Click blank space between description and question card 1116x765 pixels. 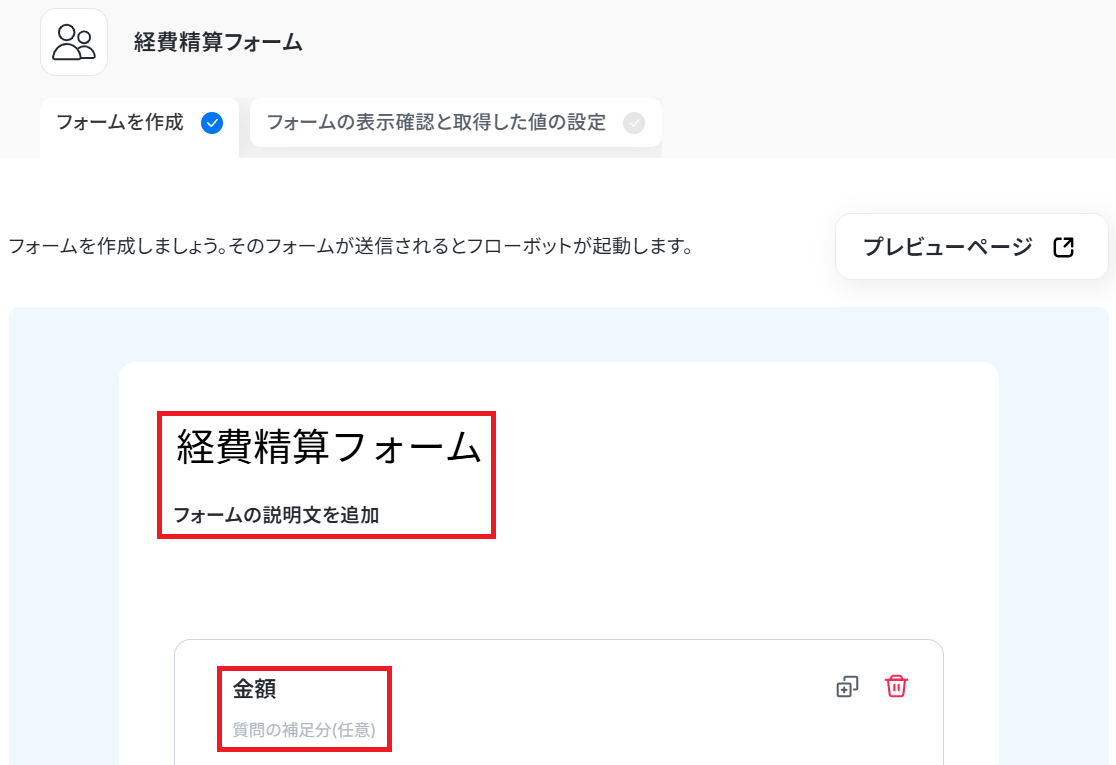click(559, 587)
